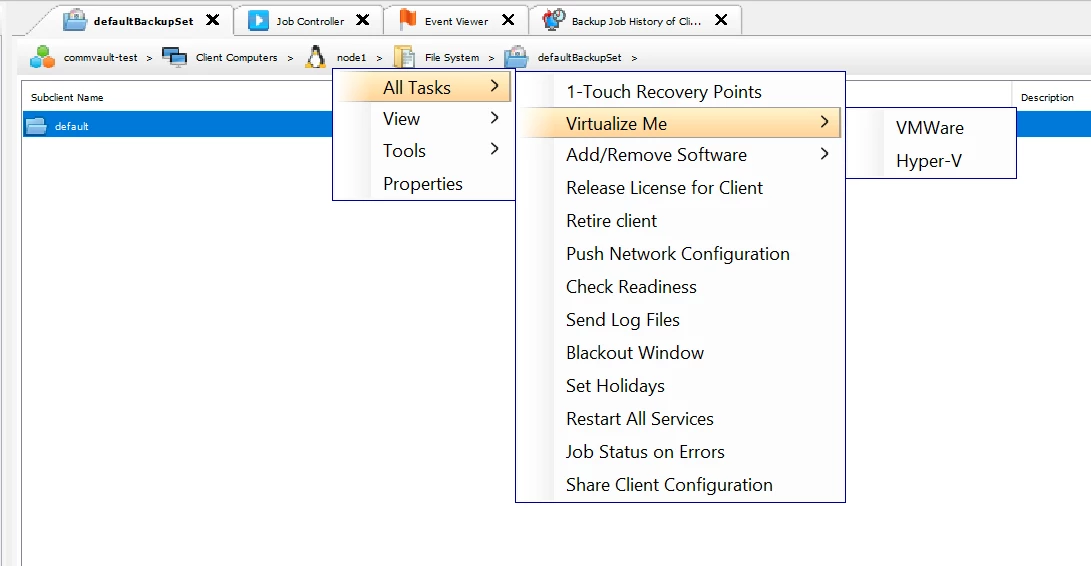Open breadcrumb arrow after node1
This screenshot has width=1091, height=566.
pyautogui.click(x=379, y=58)
